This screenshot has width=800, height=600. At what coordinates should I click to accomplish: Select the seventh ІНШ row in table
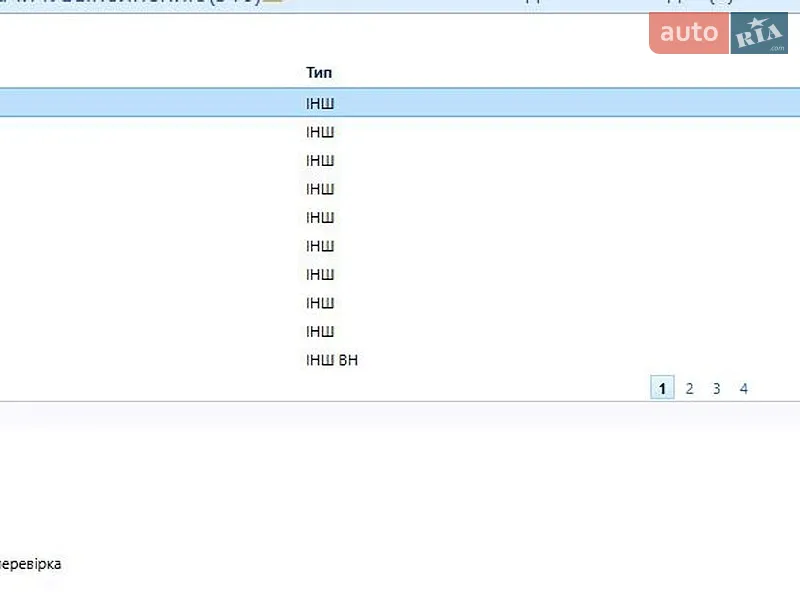click(400, 275)
